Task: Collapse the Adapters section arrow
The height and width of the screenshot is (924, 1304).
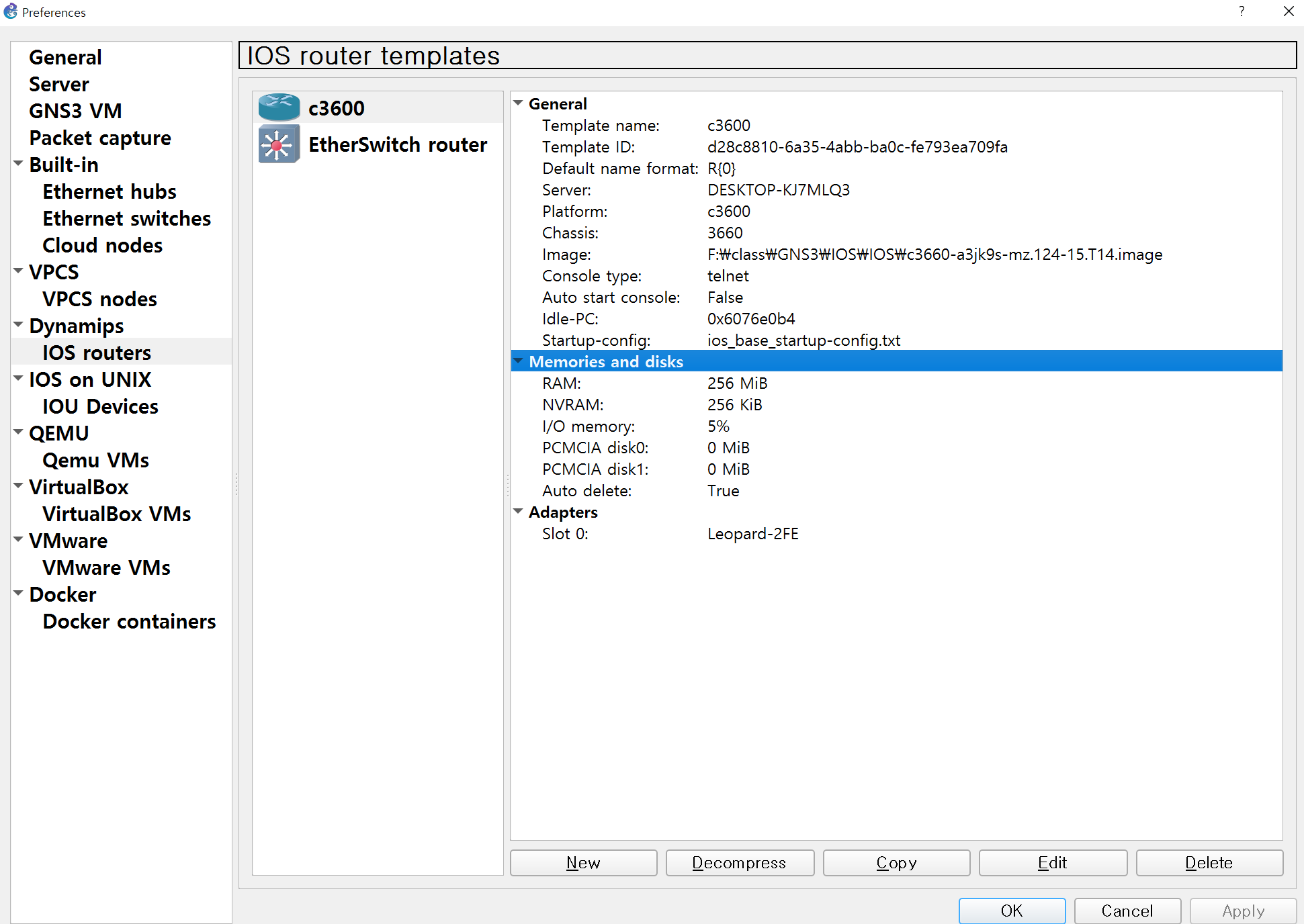Action: (x=518, y=512)
